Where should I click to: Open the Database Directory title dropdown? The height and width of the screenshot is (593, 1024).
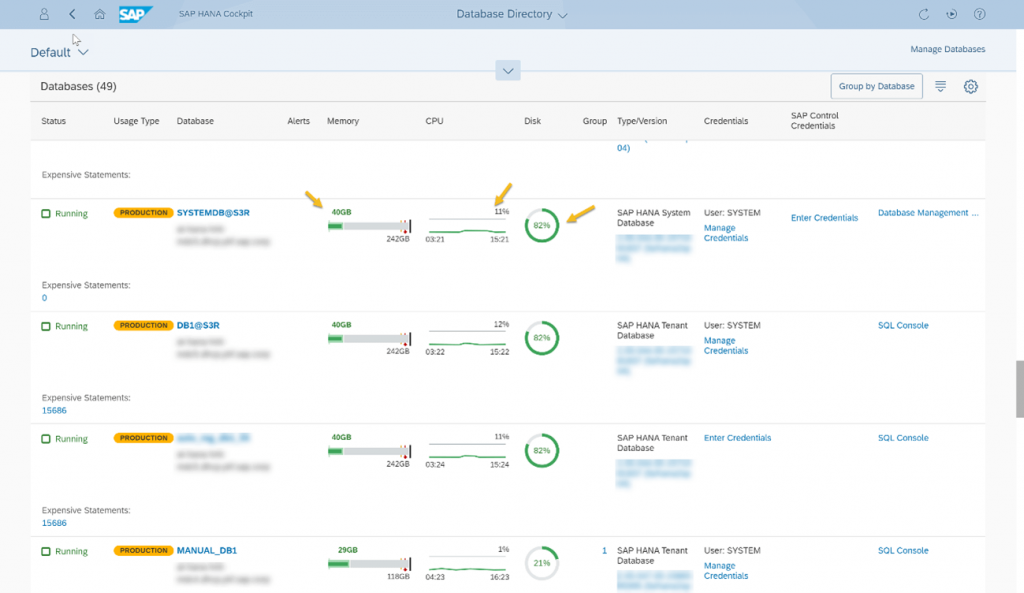pyautogui.click(x=511, y=14)
